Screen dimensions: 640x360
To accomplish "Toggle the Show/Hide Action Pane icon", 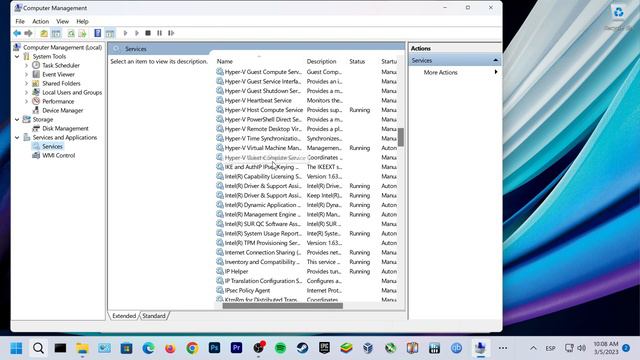I will click(110, 33).
